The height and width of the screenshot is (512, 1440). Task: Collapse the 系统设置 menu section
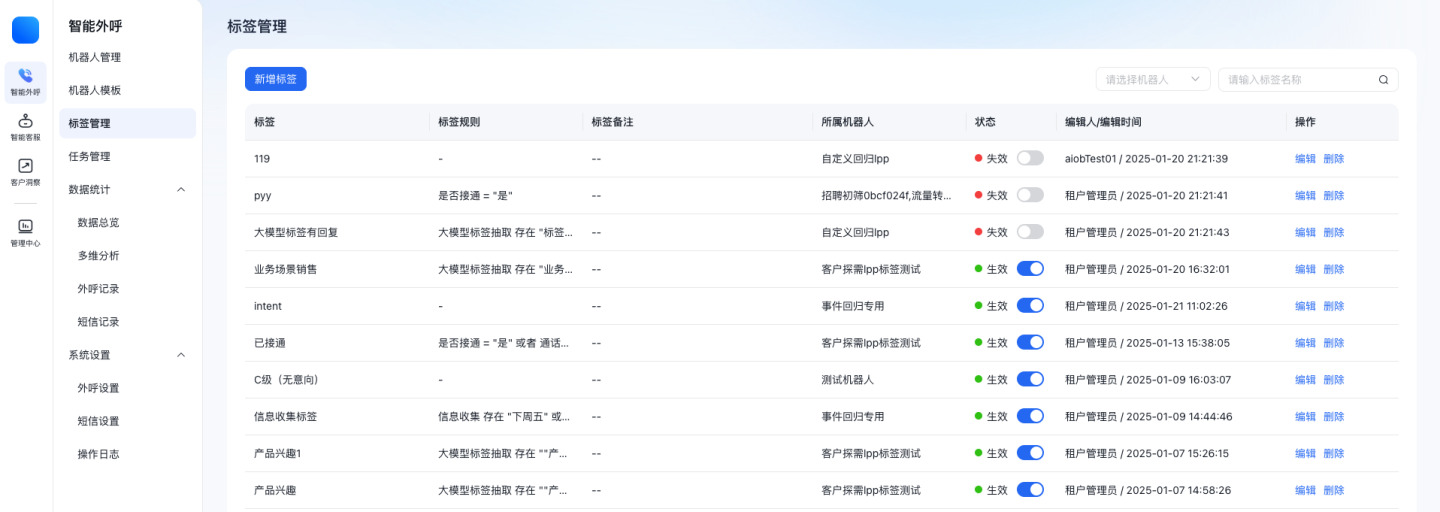(x=181, y=355)
